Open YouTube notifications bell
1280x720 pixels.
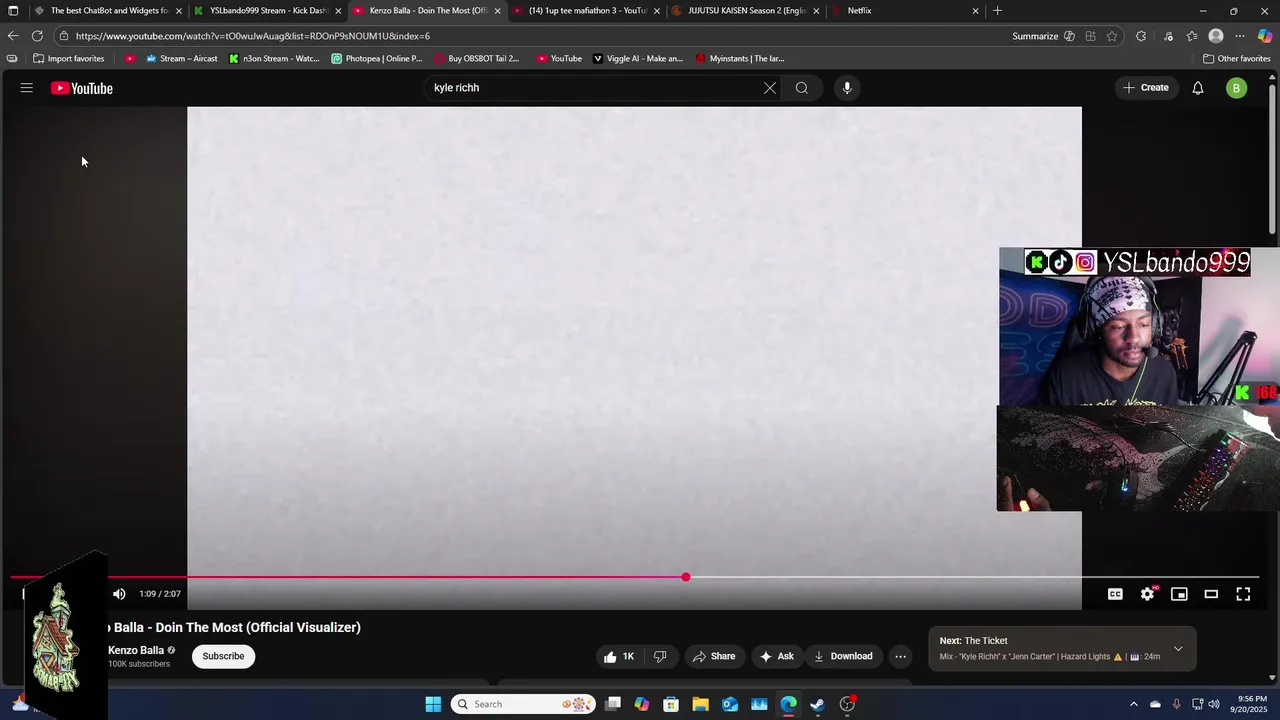(x=1198, y=88)
